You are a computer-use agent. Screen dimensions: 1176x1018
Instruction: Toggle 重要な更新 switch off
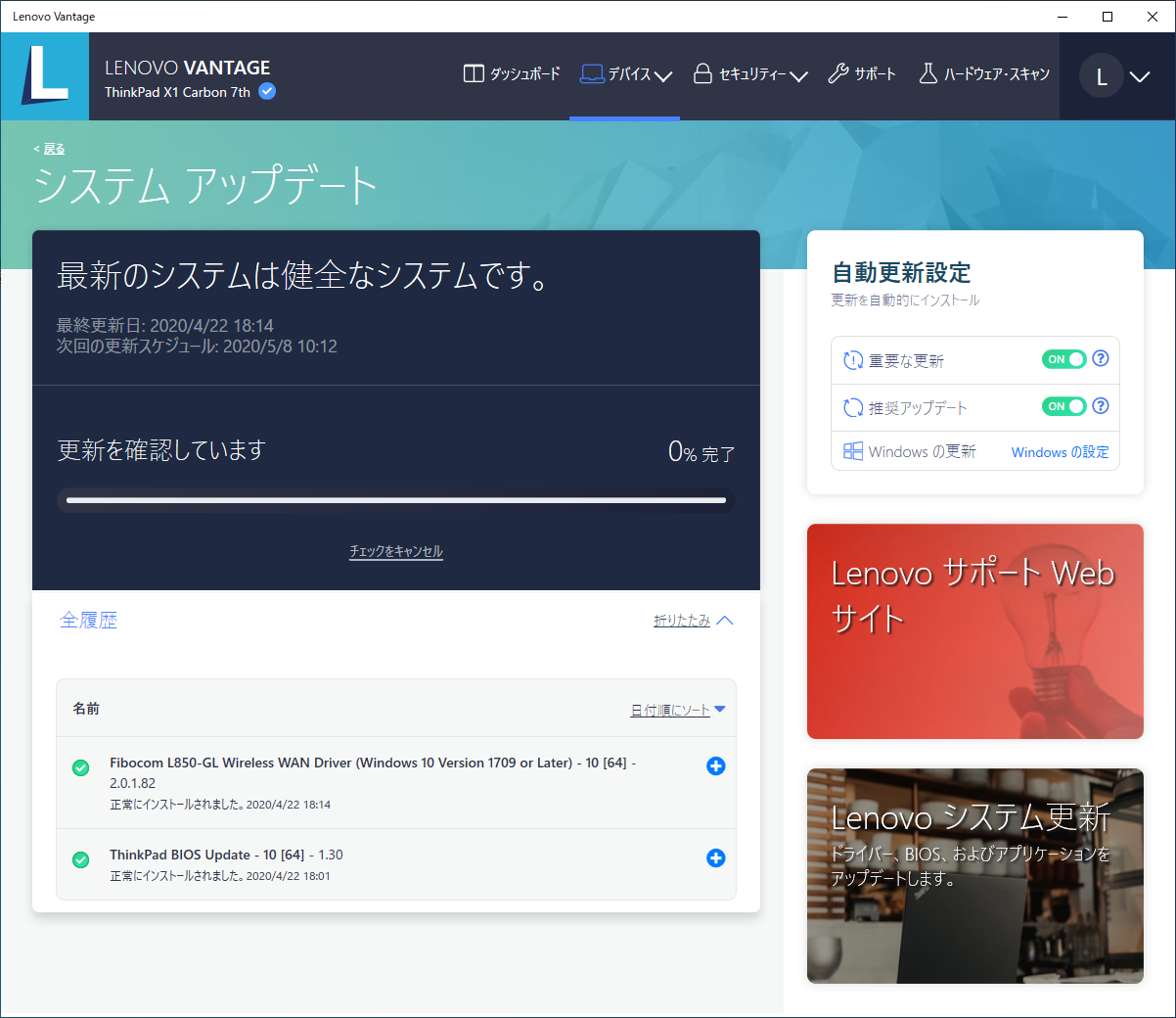click(1064, 359)
